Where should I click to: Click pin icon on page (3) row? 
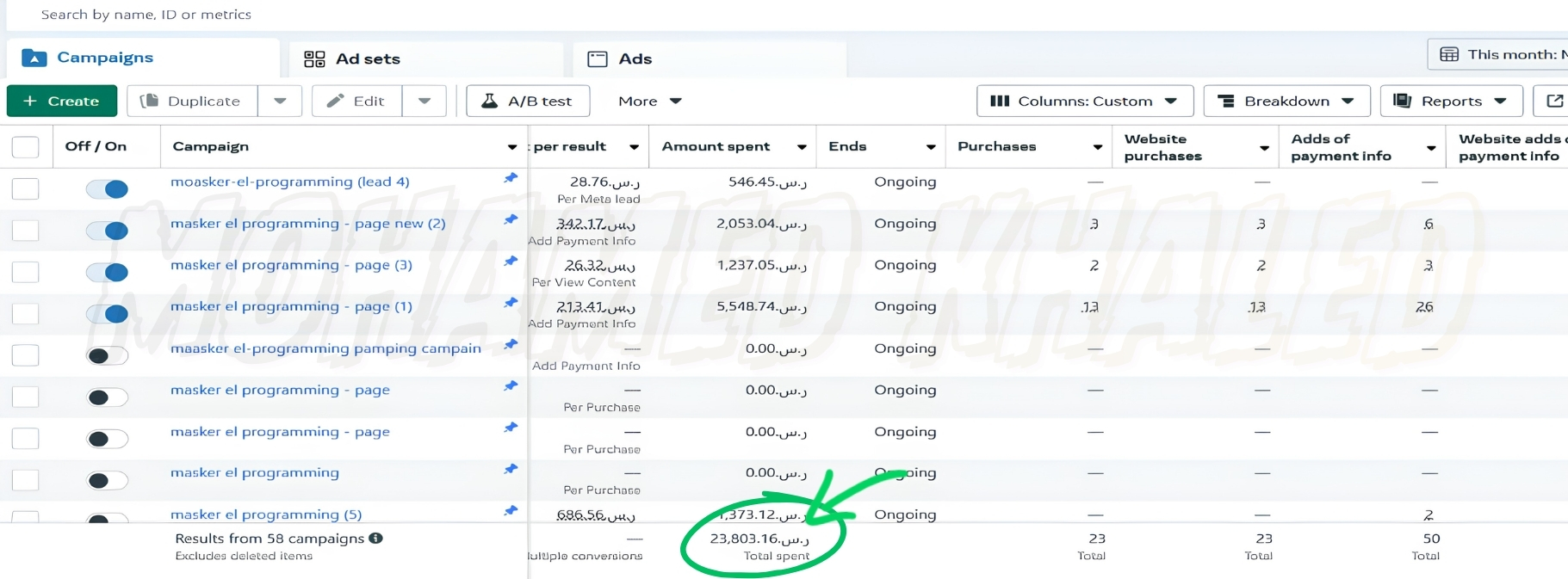pyautogui.click(x=511, y=261)
